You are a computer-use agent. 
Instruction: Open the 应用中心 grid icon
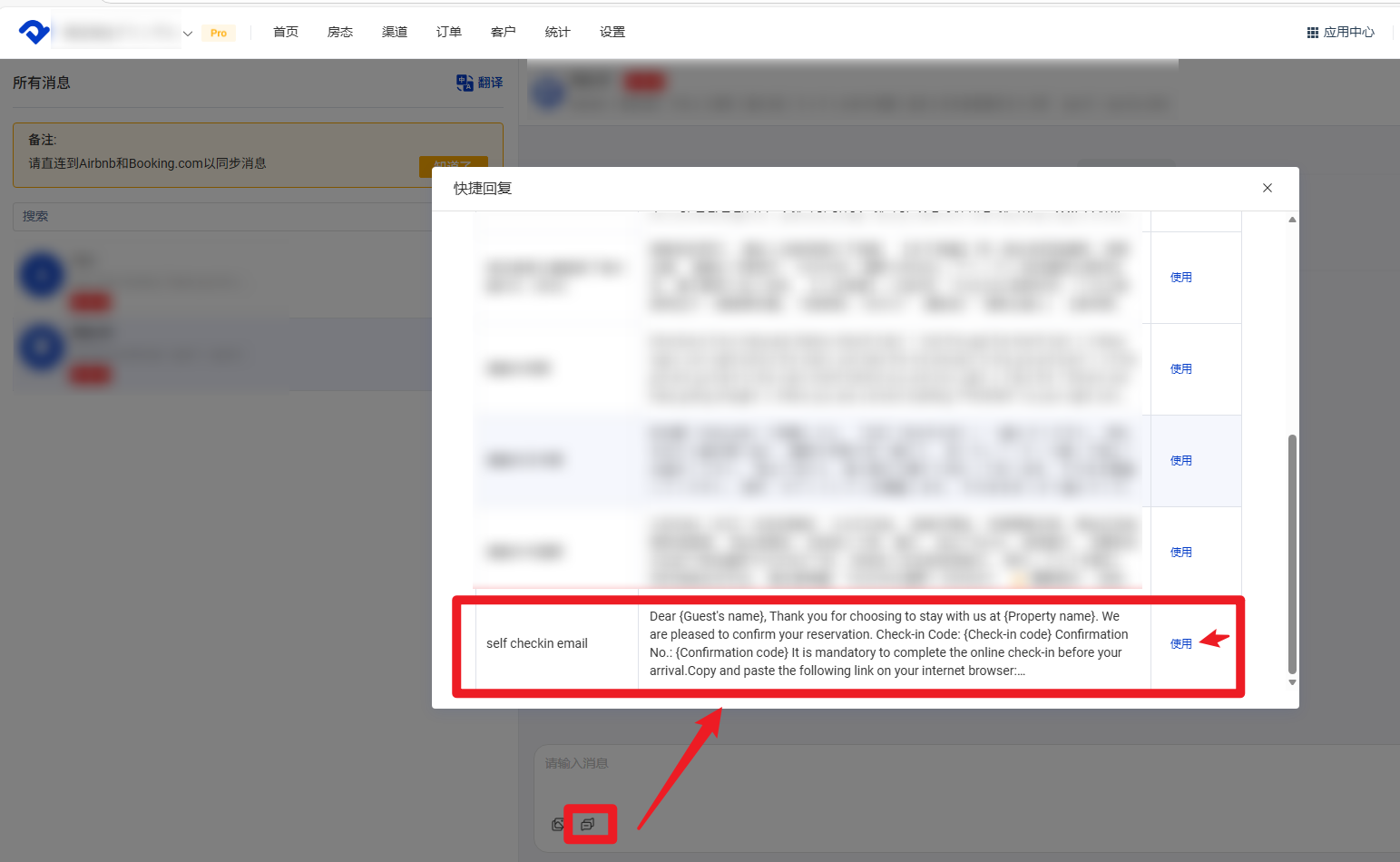tap(1312, 33)
